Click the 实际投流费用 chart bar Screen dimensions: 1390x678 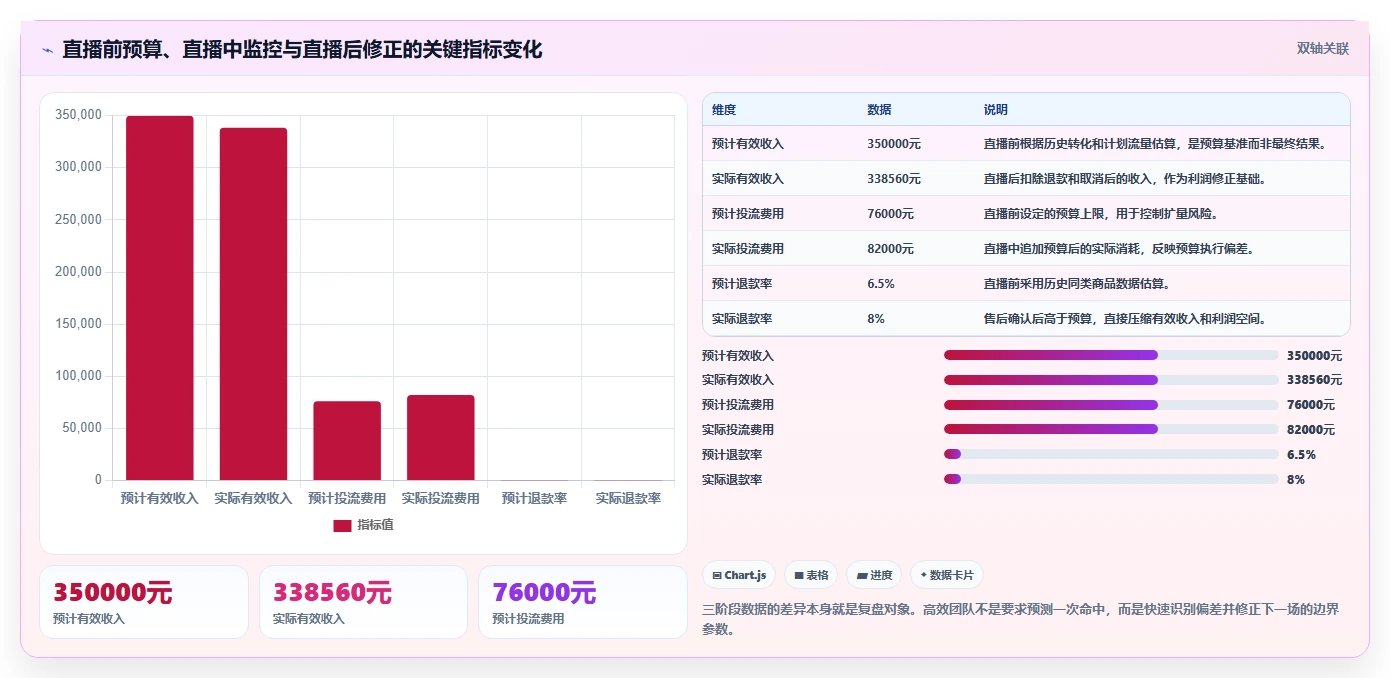[x=441, y=438]
